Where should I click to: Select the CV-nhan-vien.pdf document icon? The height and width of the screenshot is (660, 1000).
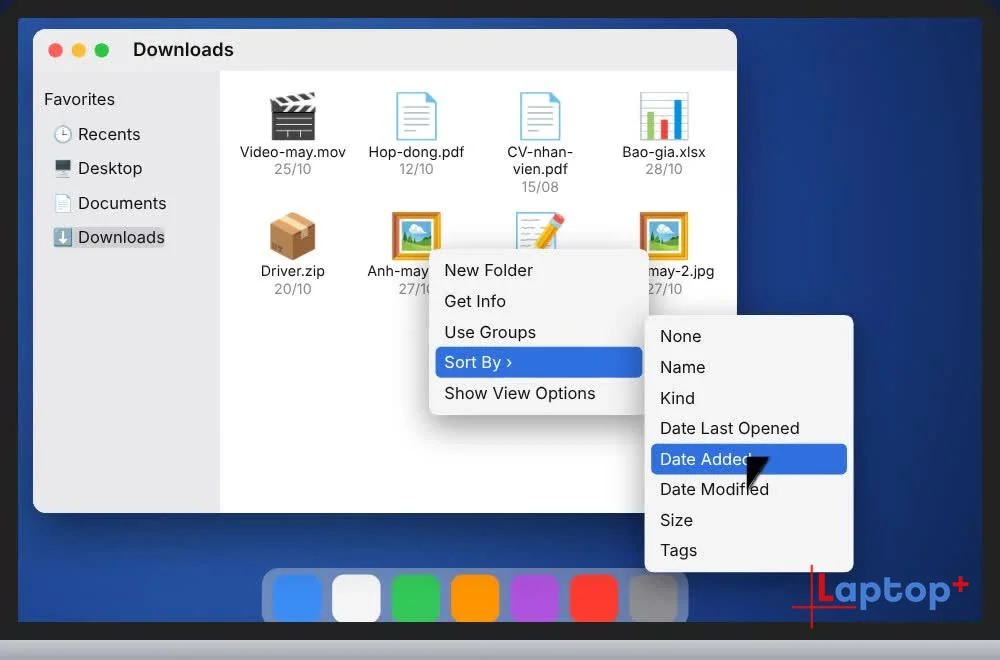[x=540, y=116]
